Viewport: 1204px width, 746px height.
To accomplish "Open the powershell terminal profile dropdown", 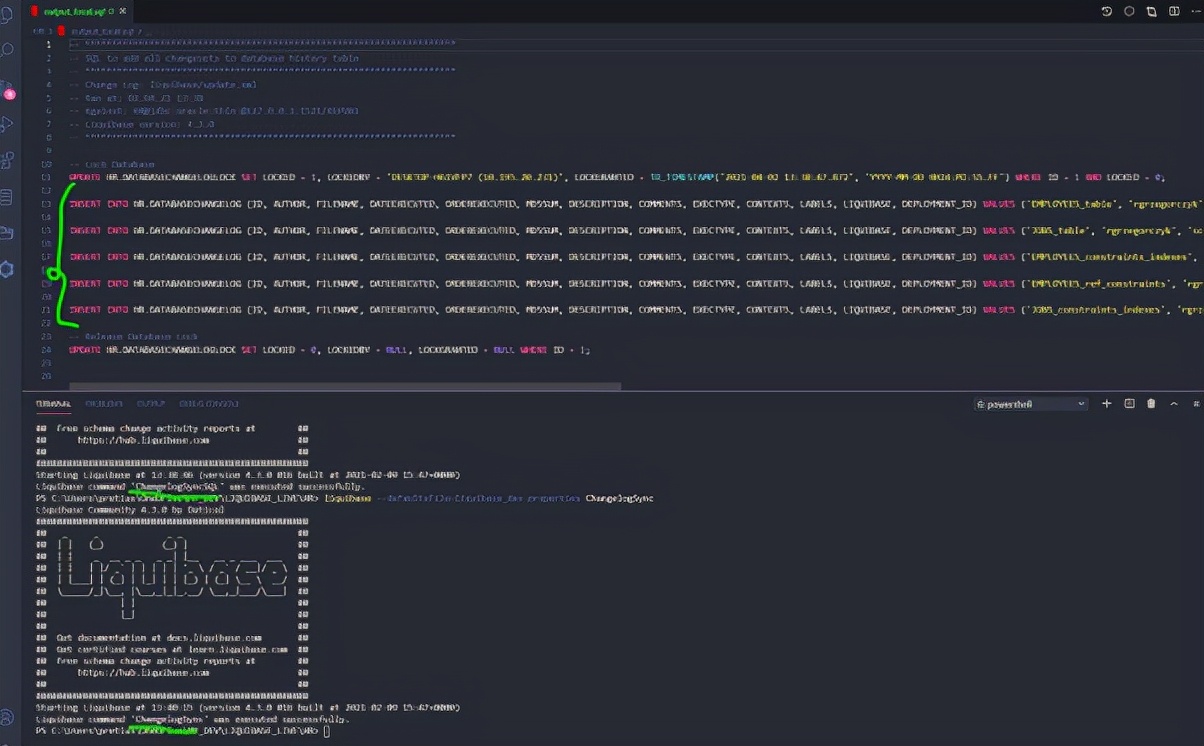I will click(1031, 404).
